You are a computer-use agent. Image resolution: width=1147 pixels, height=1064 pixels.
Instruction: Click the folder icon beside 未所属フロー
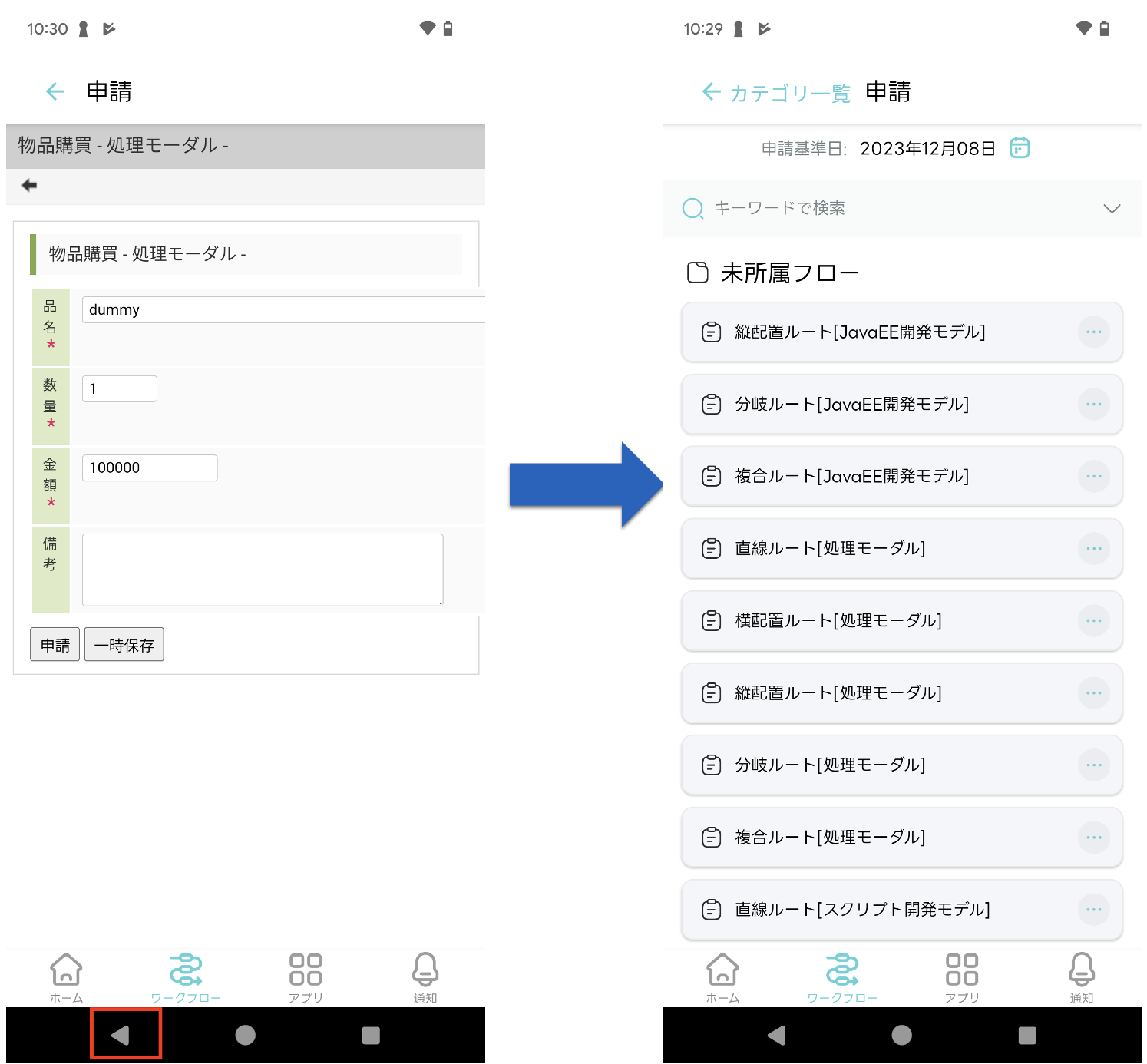(698, 273)
